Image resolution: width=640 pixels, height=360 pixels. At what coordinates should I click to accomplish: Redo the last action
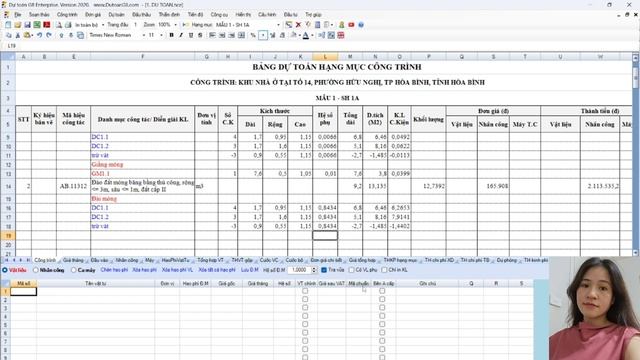pyautogui.click(x=49, y=36)
